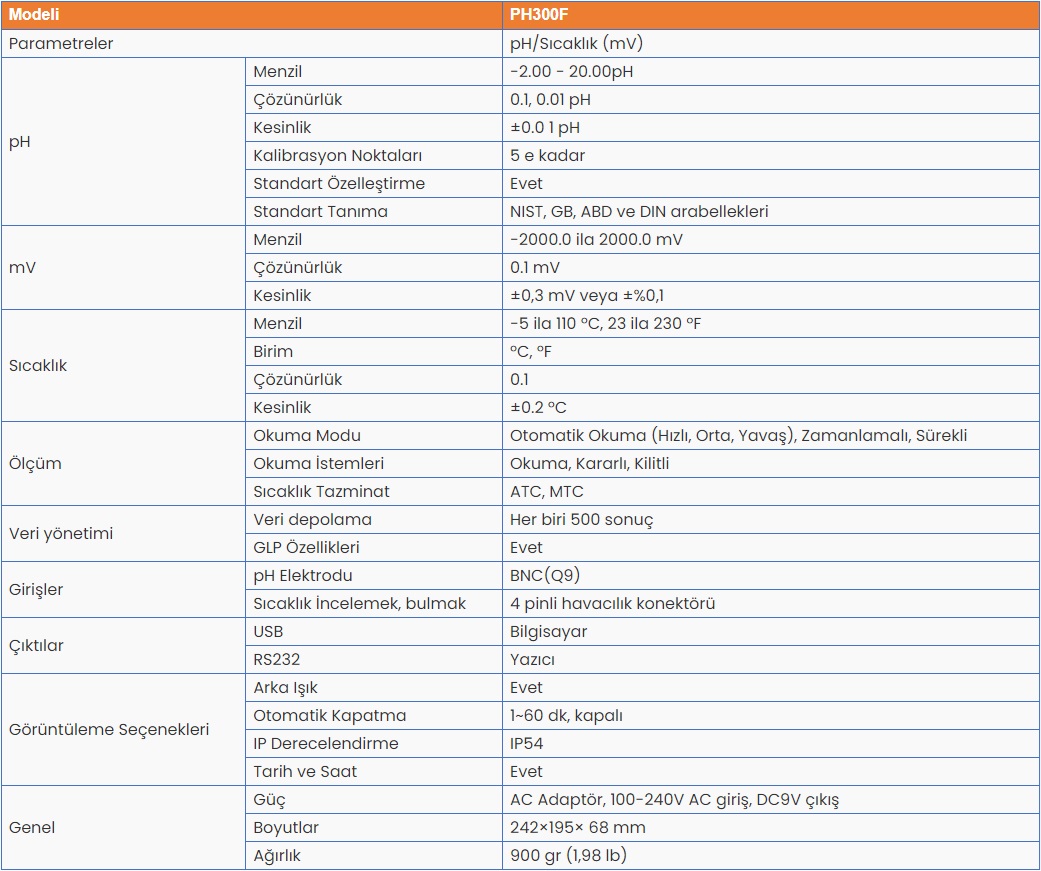The width and height of the screenshot is (1041, 871).
Task: Select '-5 ila 110 °C, 23 ila 230 °F'
Action: tap(605, 324)
